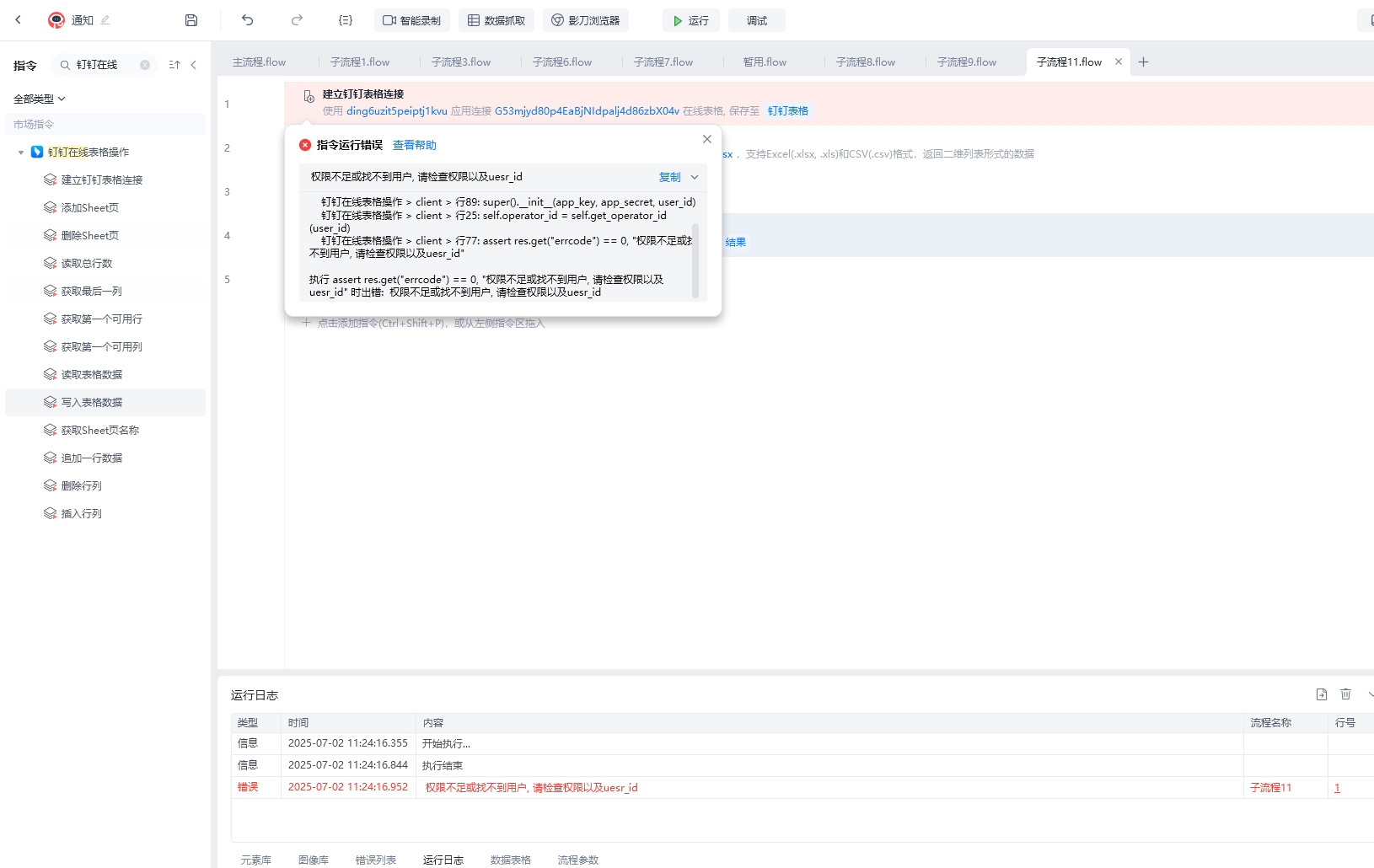Select 追加一行数据 command
Image resolution: width=1374 pixels, height=868 pixels.
click(92, 458)
